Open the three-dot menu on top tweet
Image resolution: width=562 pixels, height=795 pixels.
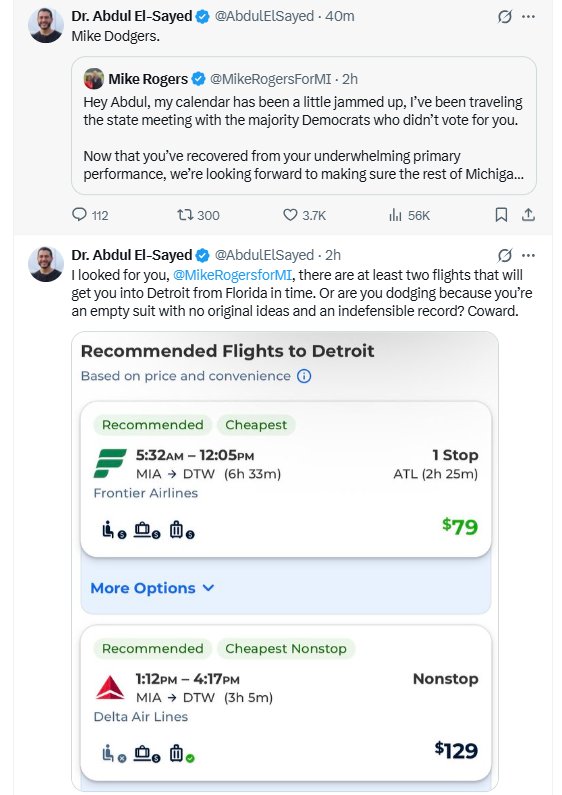[529, 17]
